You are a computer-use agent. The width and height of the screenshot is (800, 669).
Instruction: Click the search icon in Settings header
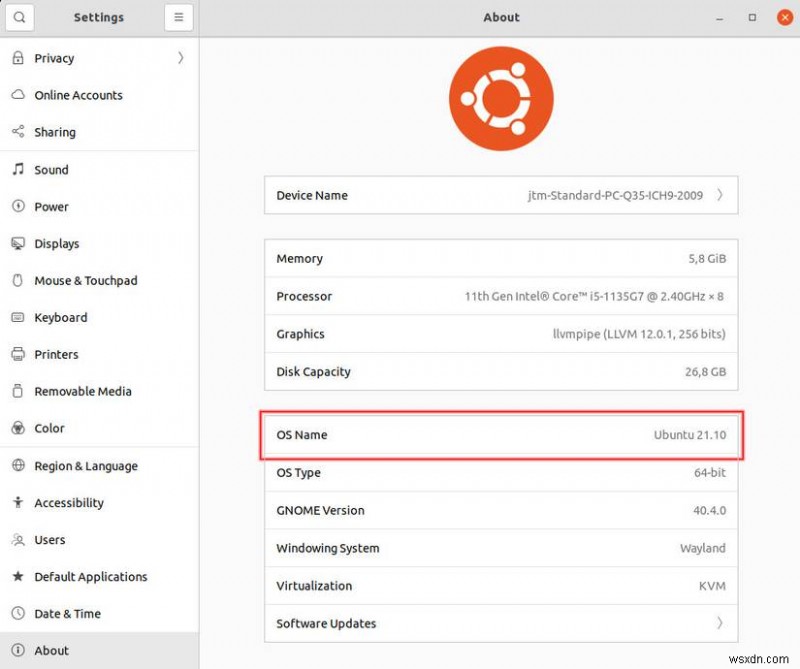click(x=19, y=17)
